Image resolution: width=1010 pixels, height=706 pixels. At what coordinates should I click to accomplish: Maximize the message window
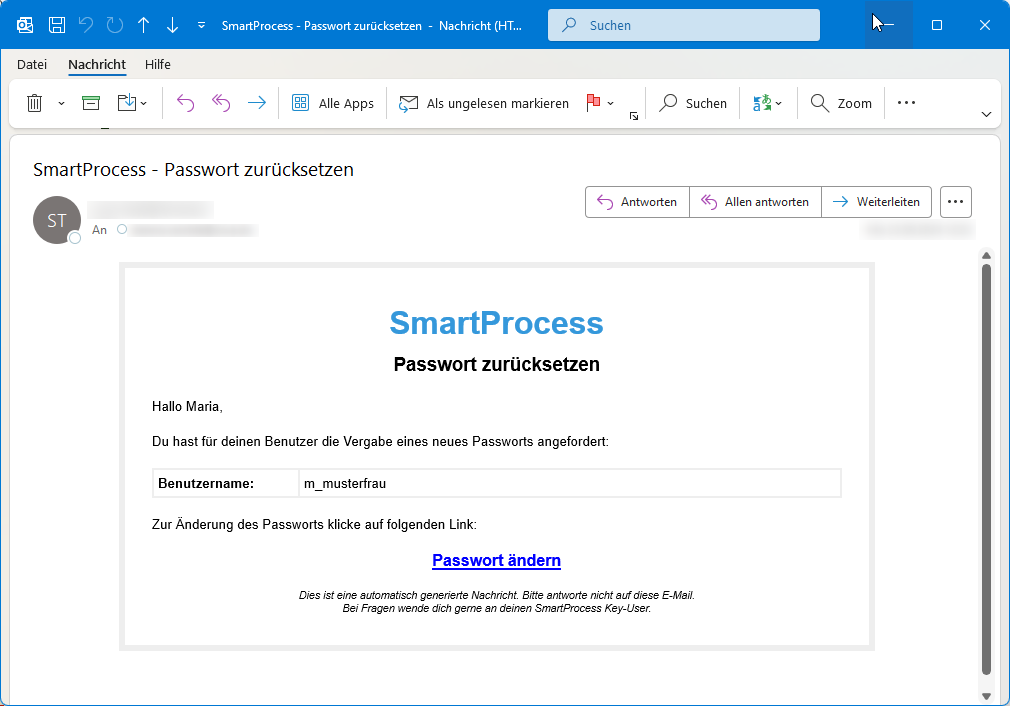[x=937, y=25]
